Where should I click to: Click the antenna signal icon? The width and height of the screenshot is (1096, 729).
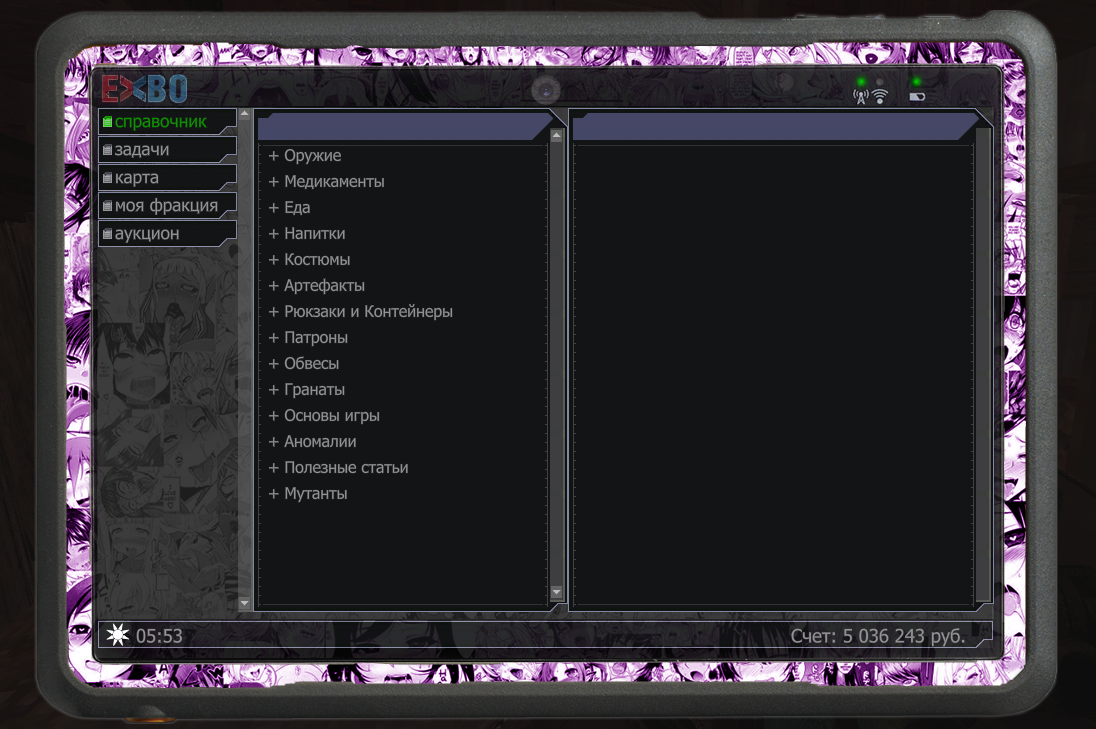coord(861,96)
